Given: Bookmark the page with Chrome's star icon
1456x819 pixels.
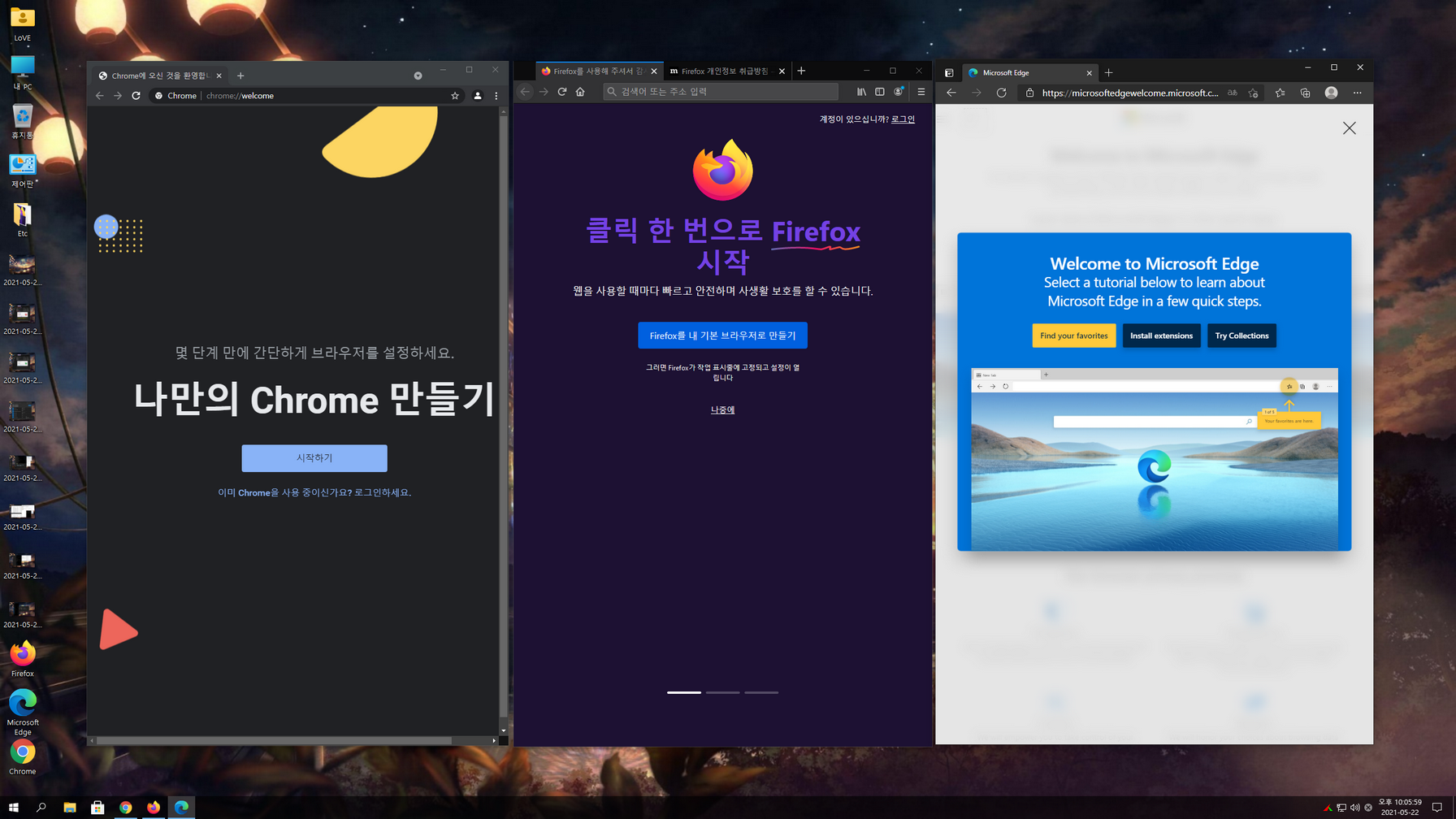Looking at the screenshot, I should click(455, 96).
